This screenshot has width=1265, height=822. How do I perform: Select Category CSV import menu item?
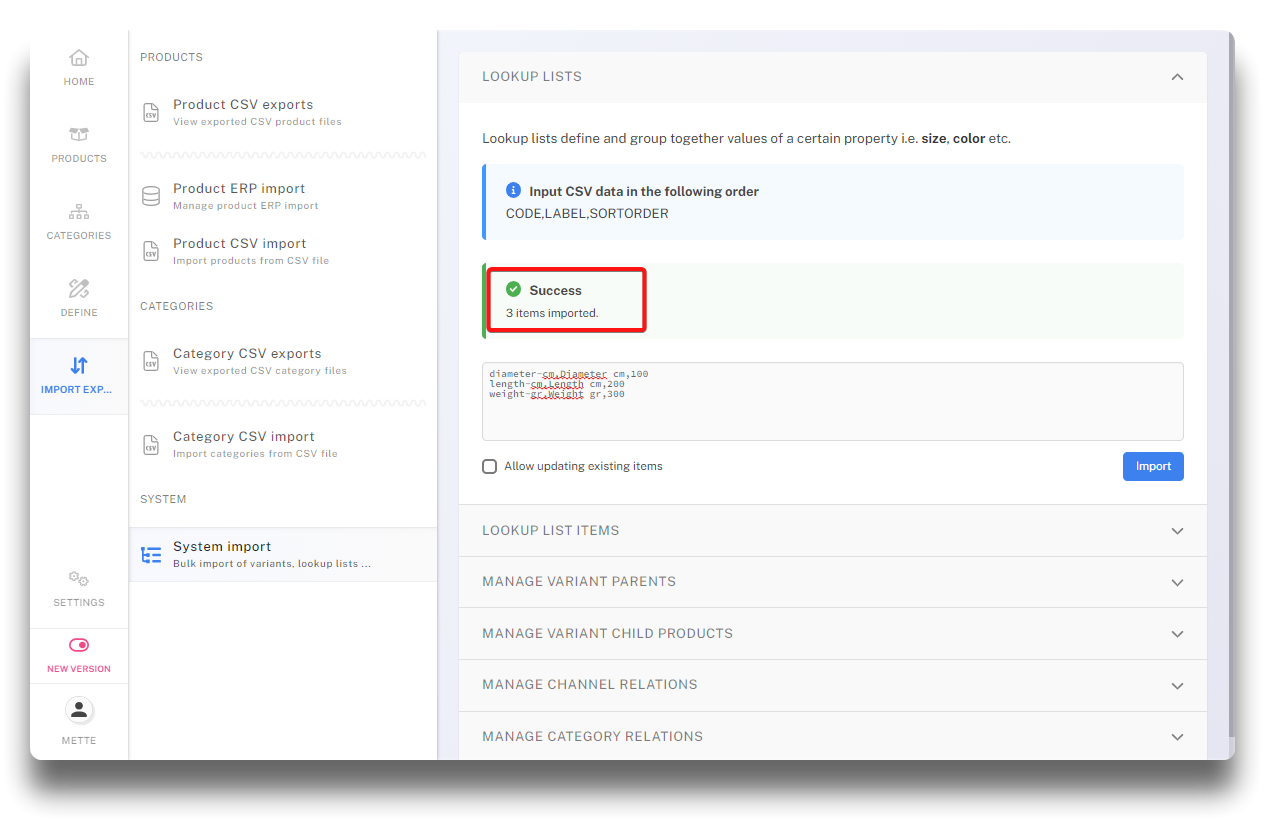pyautogui.click(x=244, y=444)
